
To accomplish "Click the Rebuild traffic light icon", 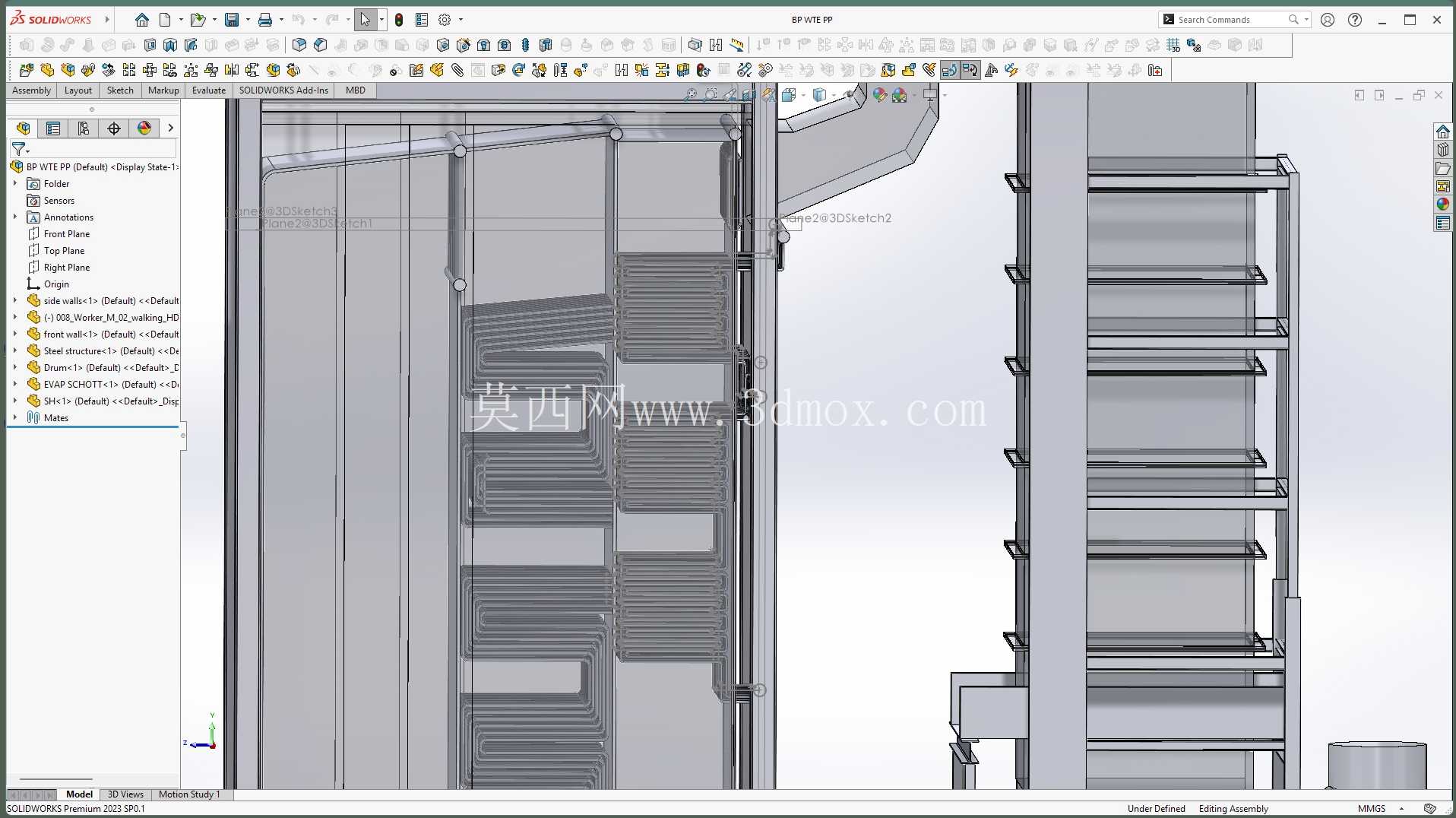I will tap(399, 20).
